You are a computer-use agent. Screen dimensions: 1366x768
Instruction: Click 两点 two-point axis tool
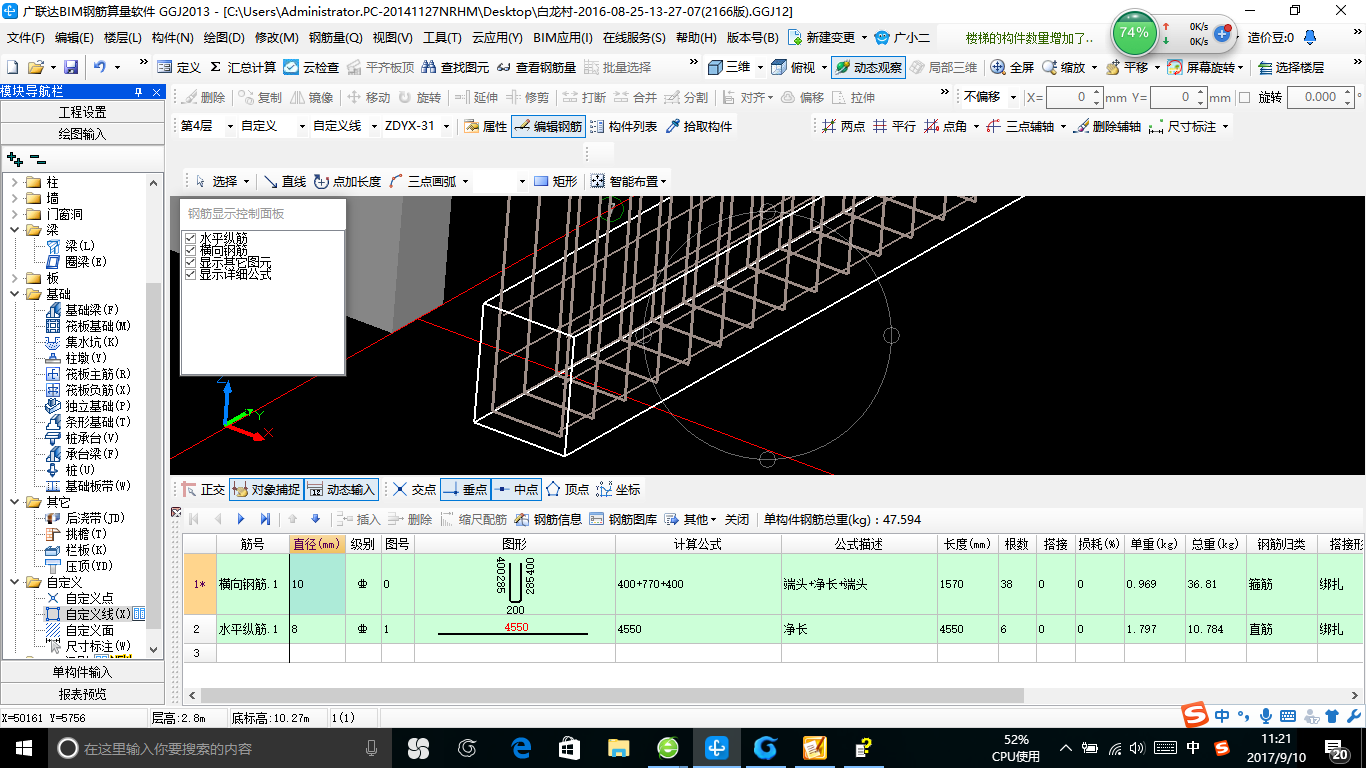click(x=843, y=126)
